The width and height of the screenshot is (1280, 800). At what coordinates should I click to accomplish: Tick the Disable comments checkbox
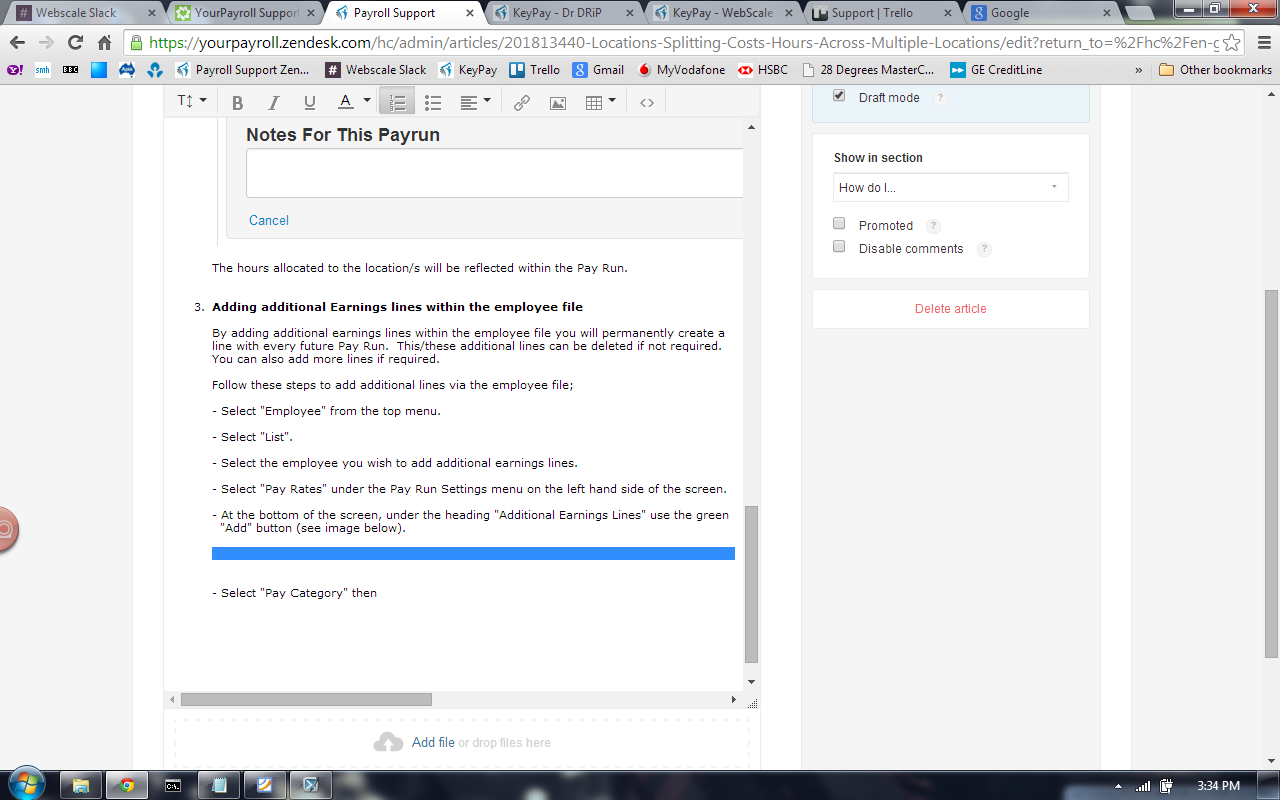pyautogui.click(x=839, y=247)
